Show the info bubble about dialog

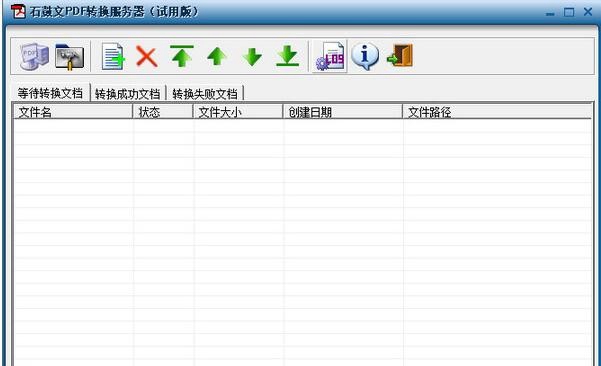[x=365, y=56]
